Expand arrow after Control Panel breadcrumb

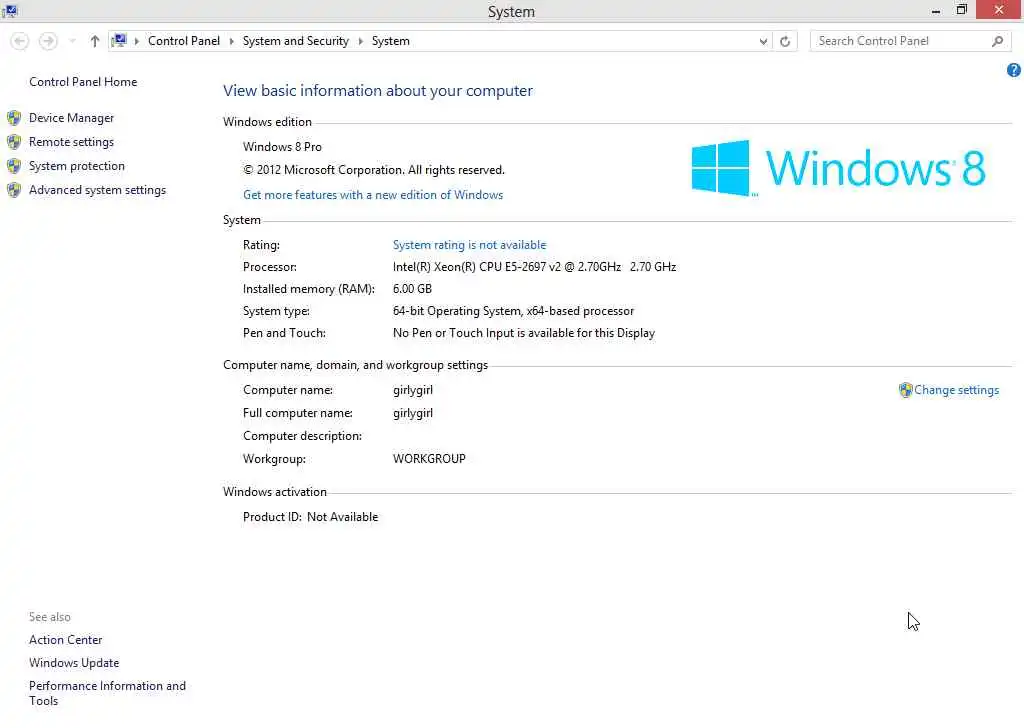231,41
